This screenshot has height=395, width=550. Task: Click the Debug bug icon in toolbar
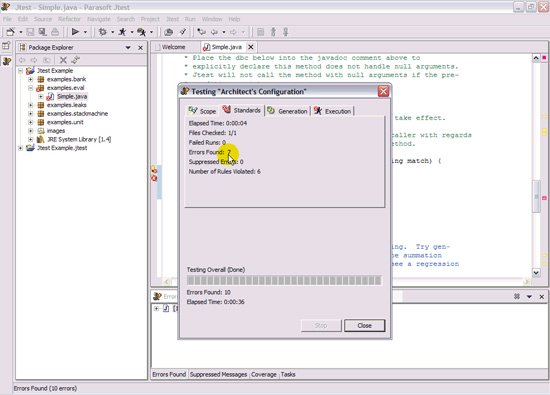pyautogui.click(x=103, y=32)
